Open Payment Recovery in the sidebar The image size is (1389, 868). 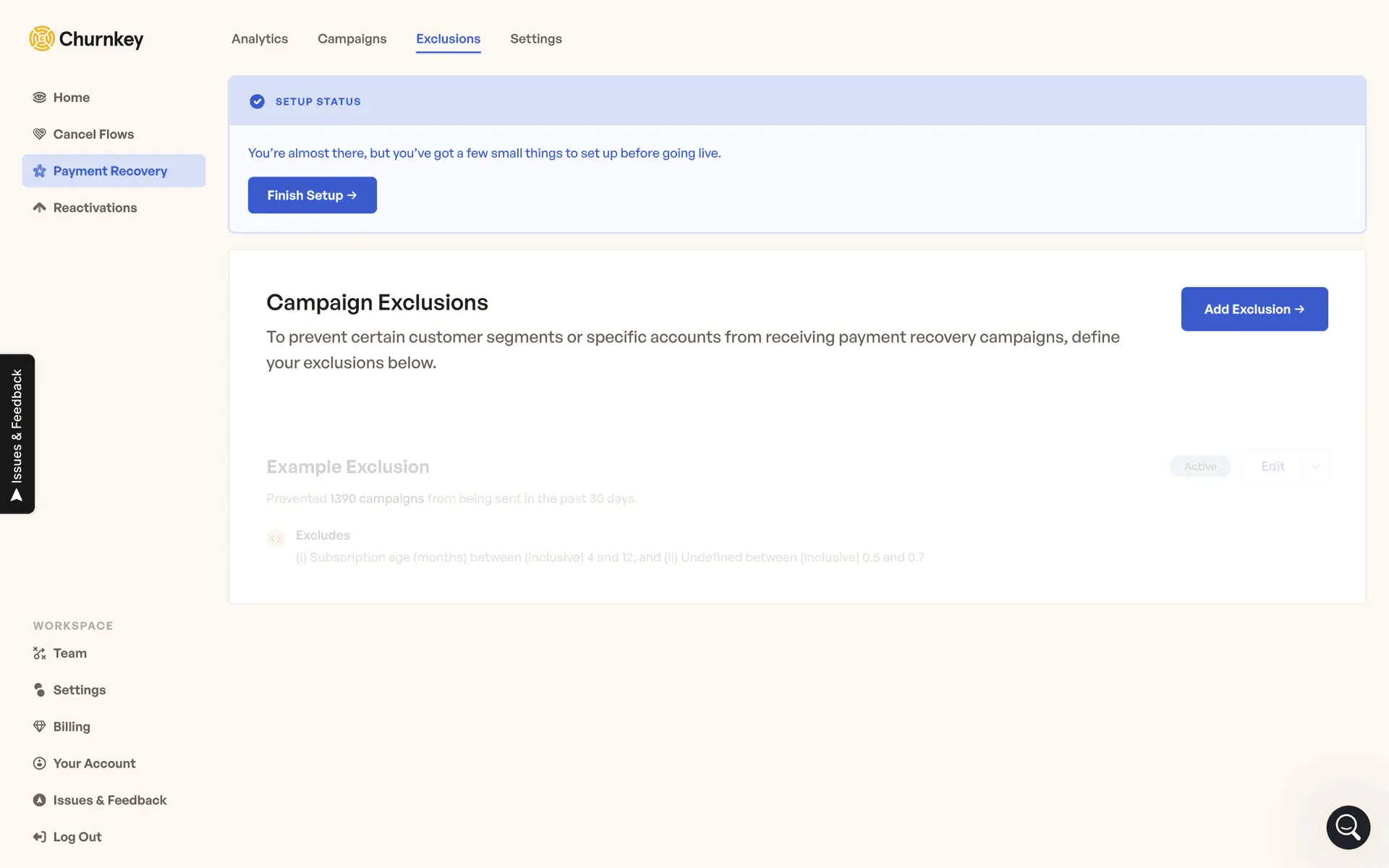point(110,171)
